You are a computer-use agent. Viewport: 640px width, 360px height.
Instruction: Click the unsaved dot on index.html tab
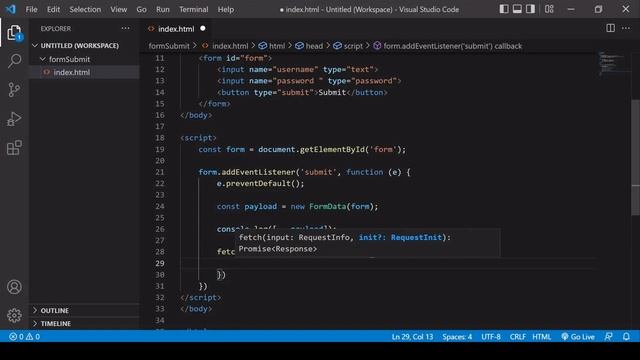click(203, 28)
